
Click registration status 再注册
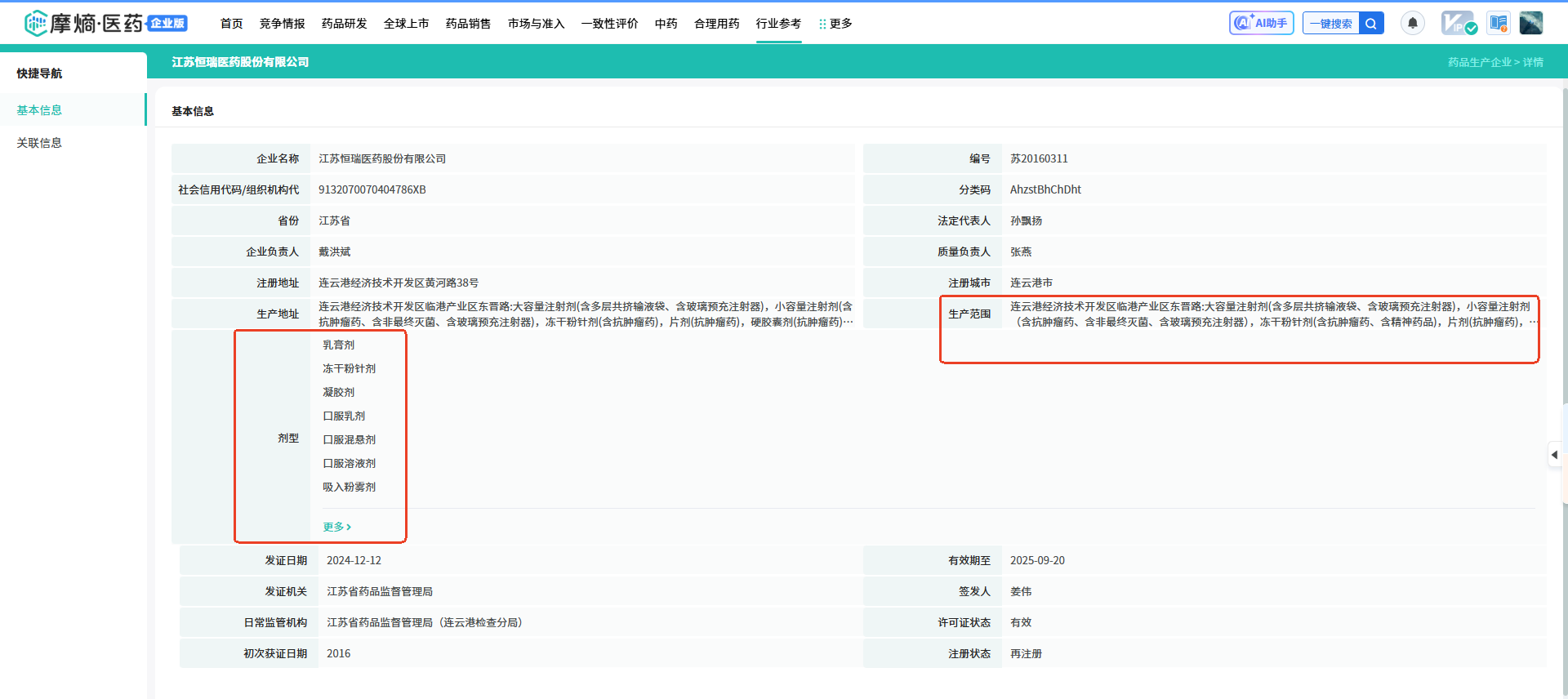tap(1026, 653)
